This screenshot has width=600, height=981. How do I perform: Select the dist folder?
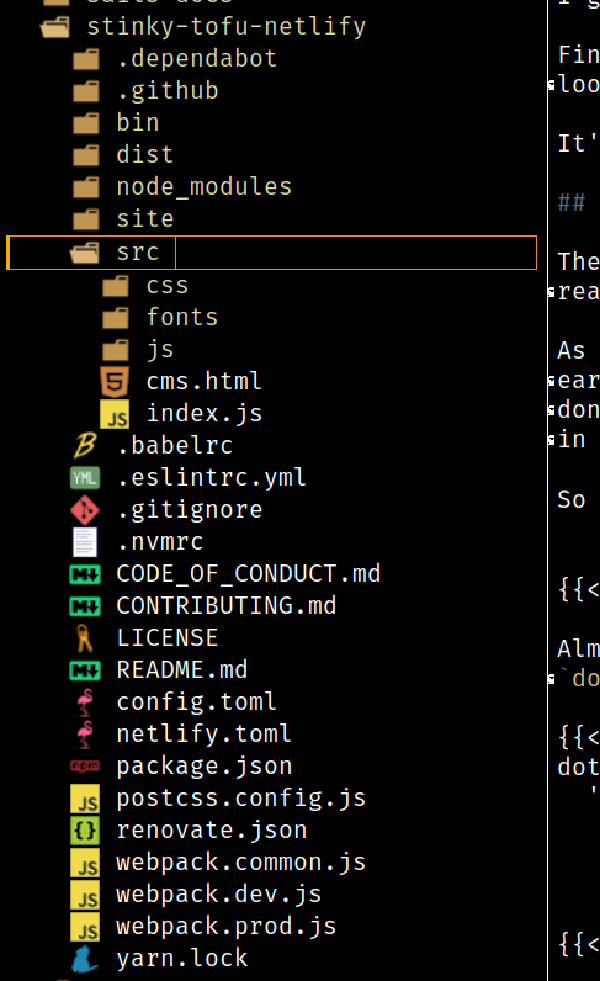point(144,154)
